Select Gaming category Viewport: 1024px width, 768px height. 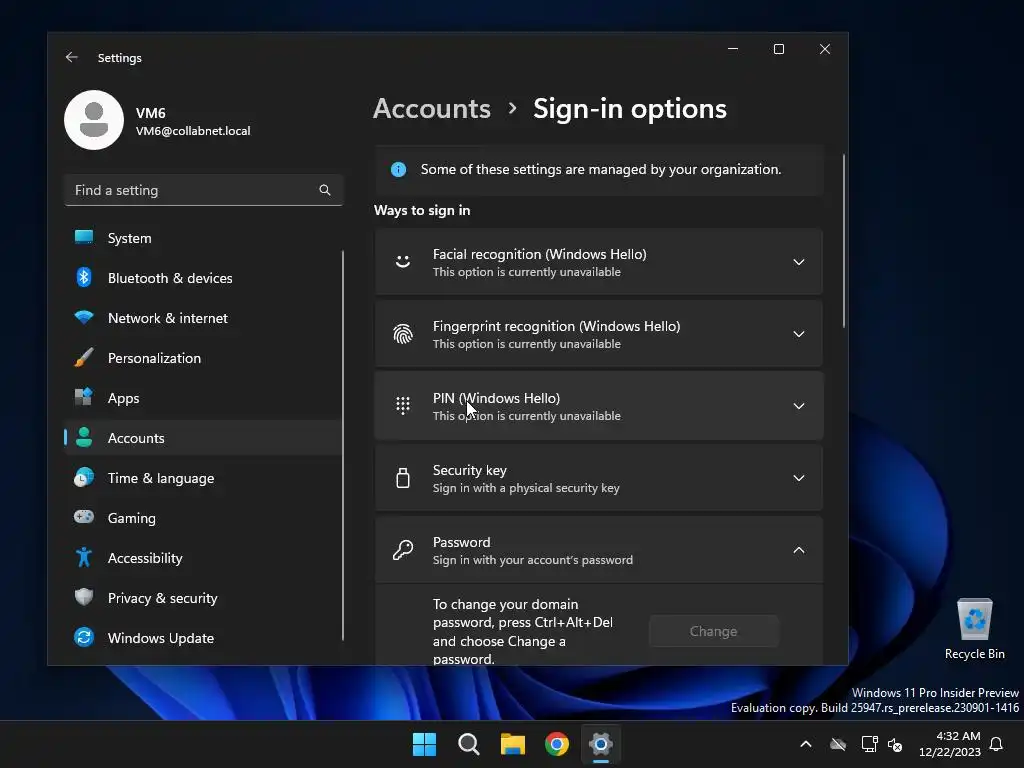click(203, 518)
